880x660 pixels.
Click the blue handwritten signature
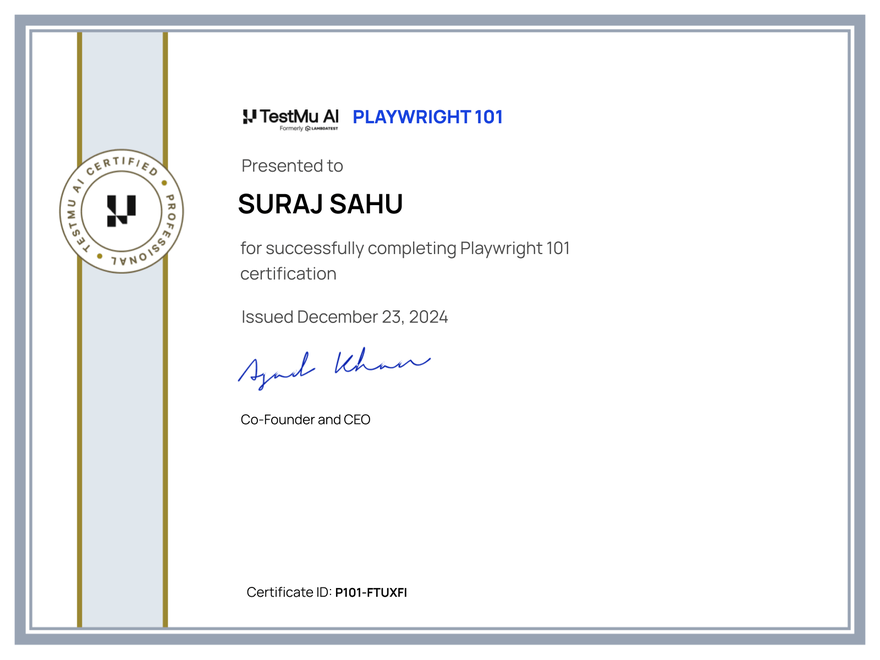pyautogui.click(x=334, y=368)
